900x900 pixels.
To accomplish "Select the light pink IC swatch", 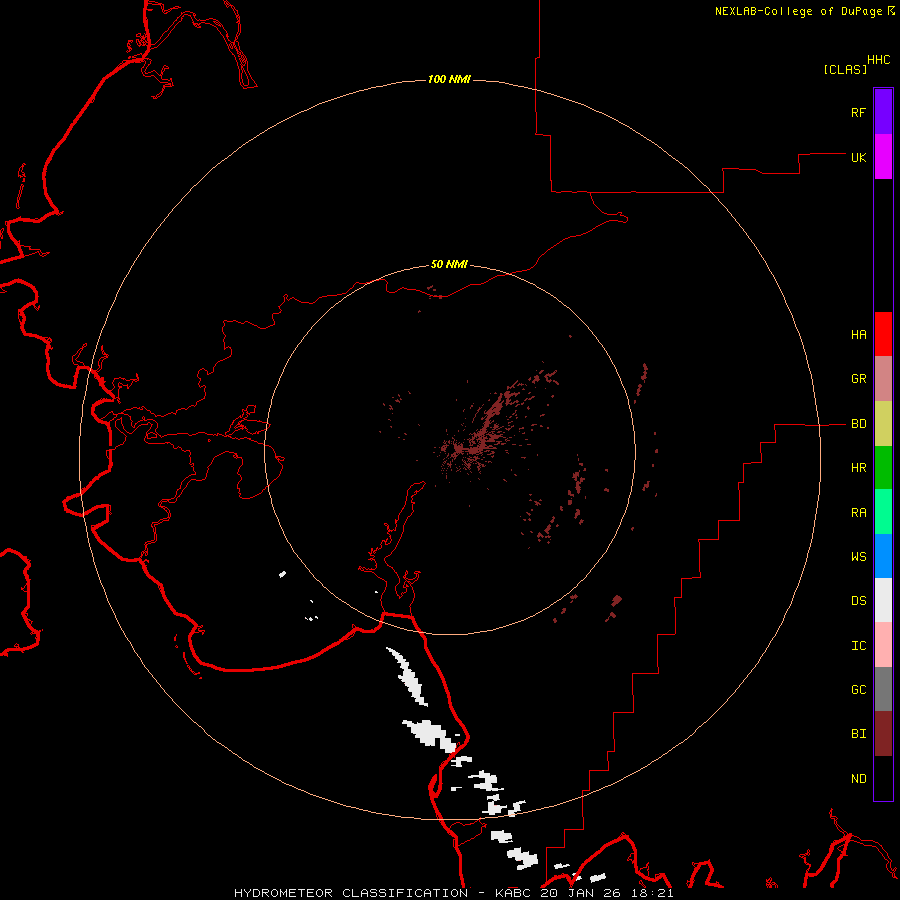I will [883, 645].
